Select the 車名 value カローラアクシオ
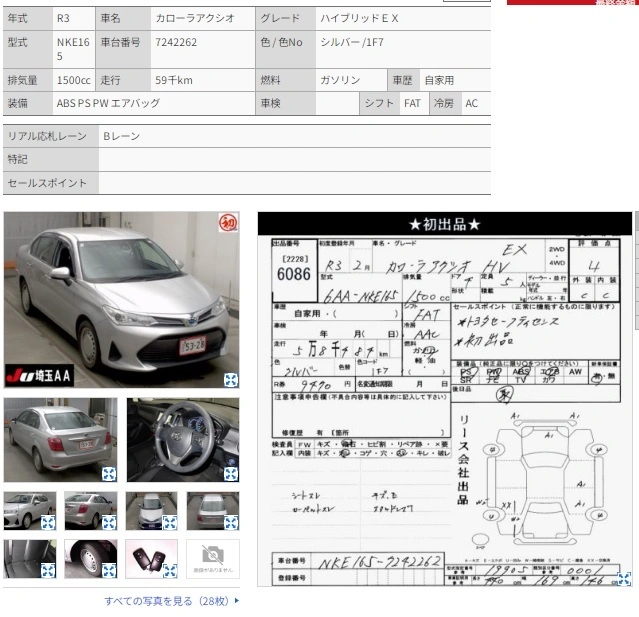 [x=195, y=18]
